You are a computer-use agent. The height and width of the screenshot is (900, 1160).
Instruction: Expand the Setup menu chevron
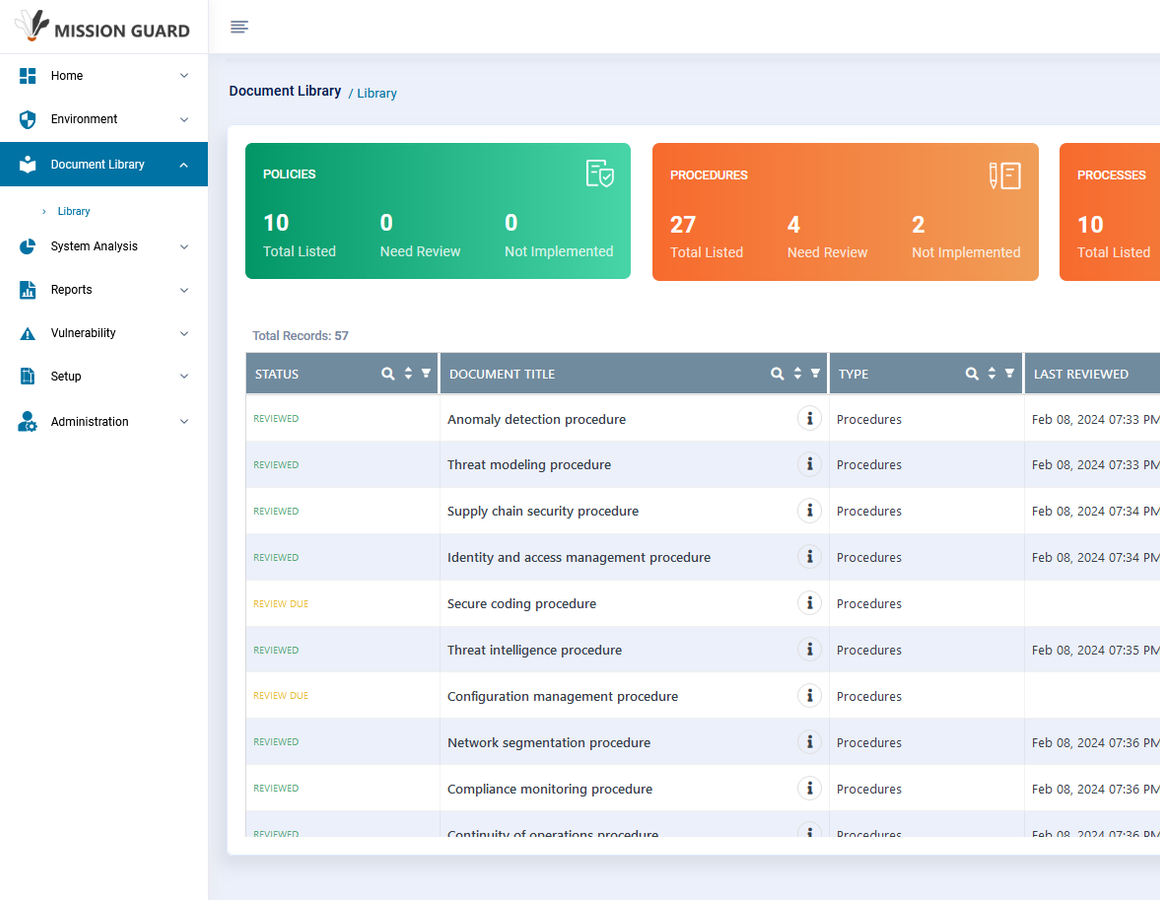tap(184, 376)
